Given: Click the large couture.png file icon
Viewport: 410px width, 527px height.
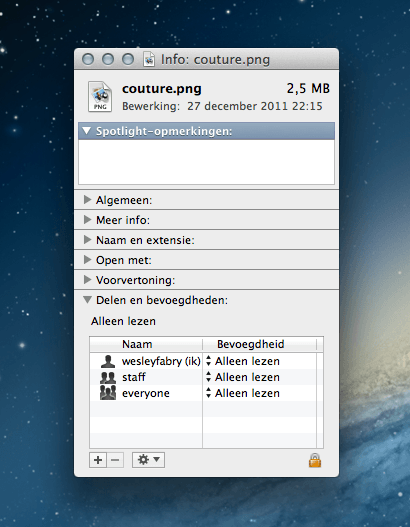Looking at the screenshot, I should (x=100, y=97).
